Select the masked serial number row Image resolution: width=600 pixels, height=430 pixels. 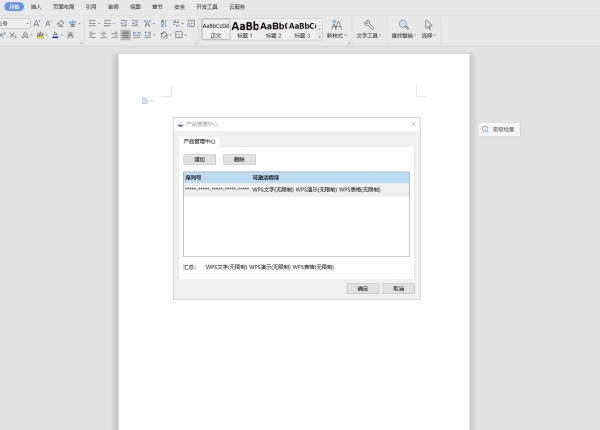[x=217, y=189]
